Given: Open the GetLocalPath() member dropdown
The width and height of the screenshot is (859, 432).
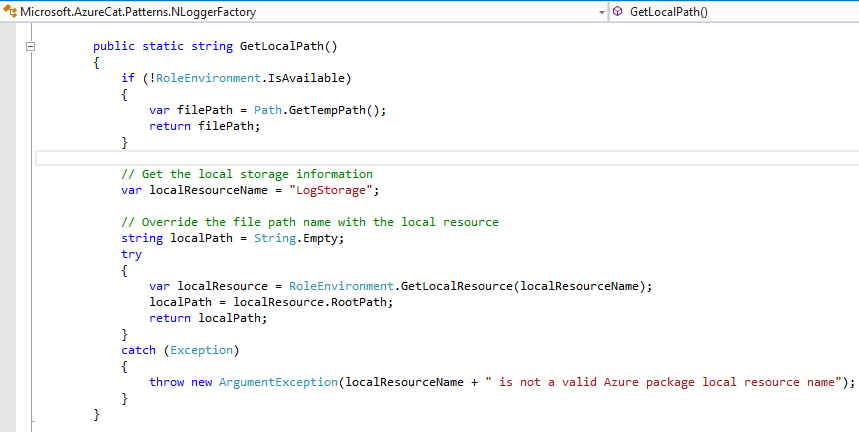Looking at the screenshot, I should (x=734, y=11).
